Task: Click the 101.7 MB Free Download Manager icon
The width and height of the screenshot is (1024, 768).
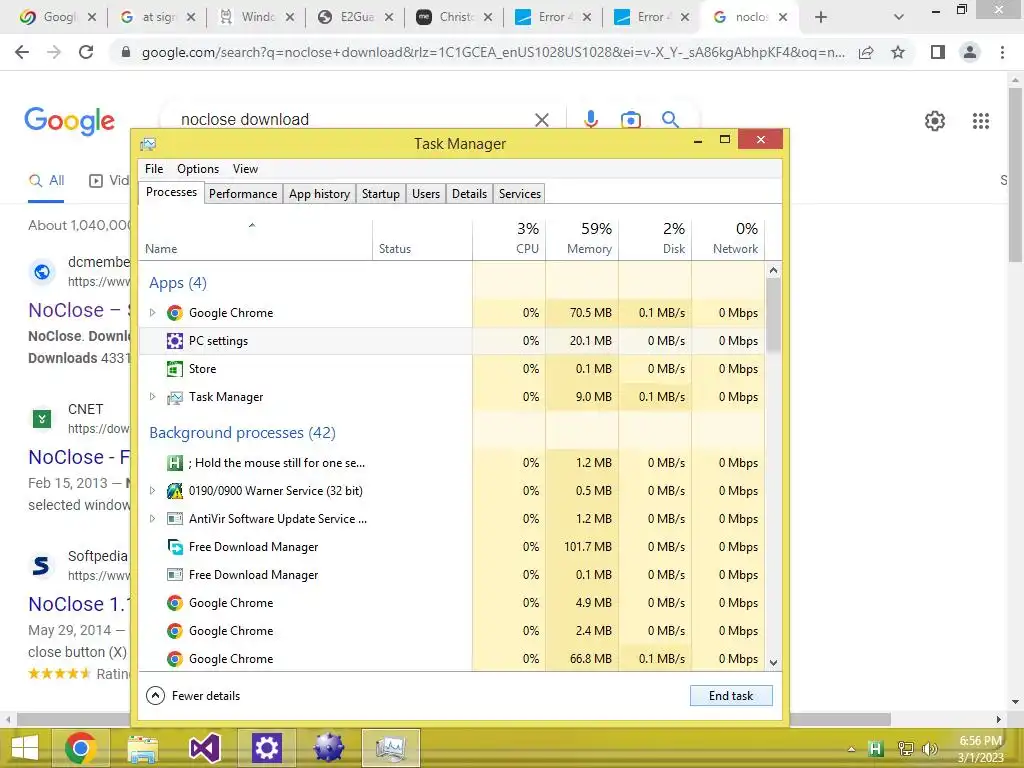Action: coord(174,547)
